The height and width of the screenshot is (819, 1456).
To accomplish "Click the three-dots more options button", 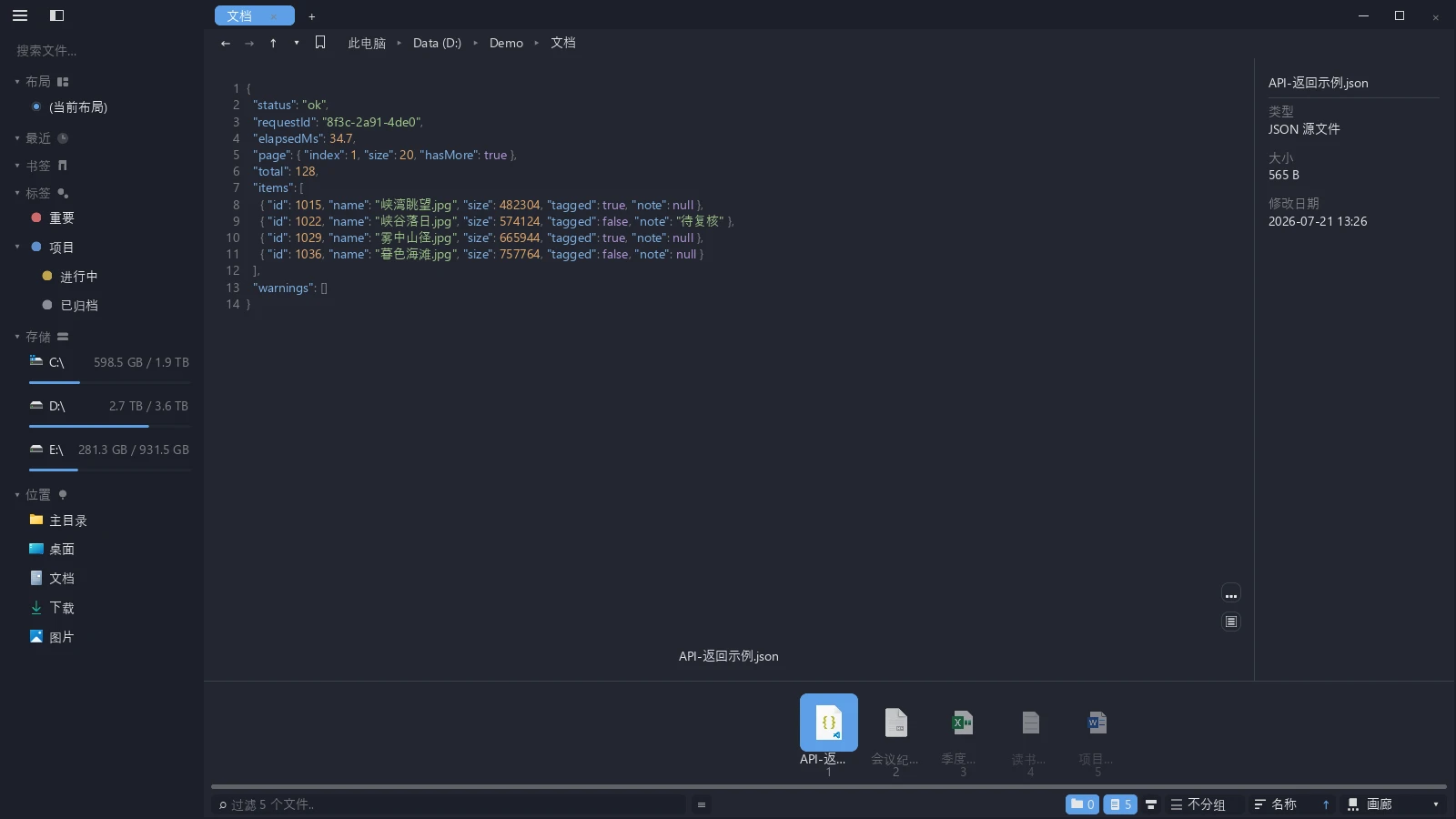I will pos(1231,594).
